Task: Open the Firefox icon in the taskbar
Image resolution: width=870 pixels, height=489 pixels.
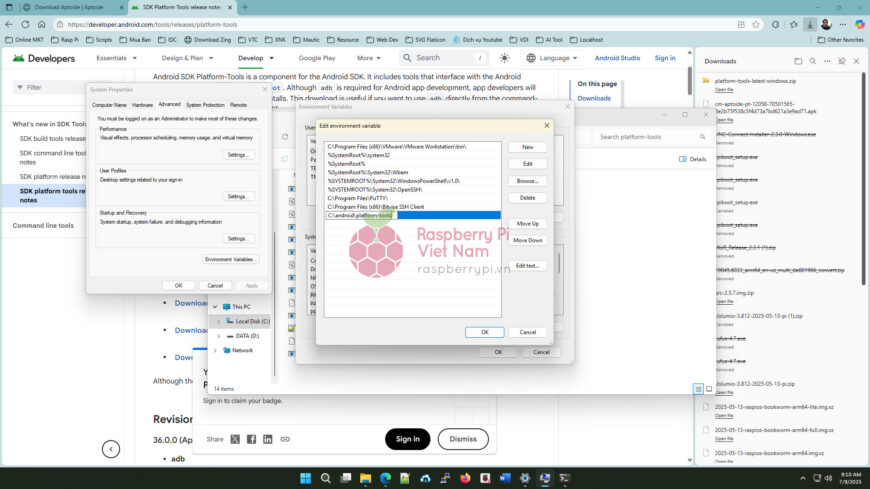Action: (x=464, y=478)
